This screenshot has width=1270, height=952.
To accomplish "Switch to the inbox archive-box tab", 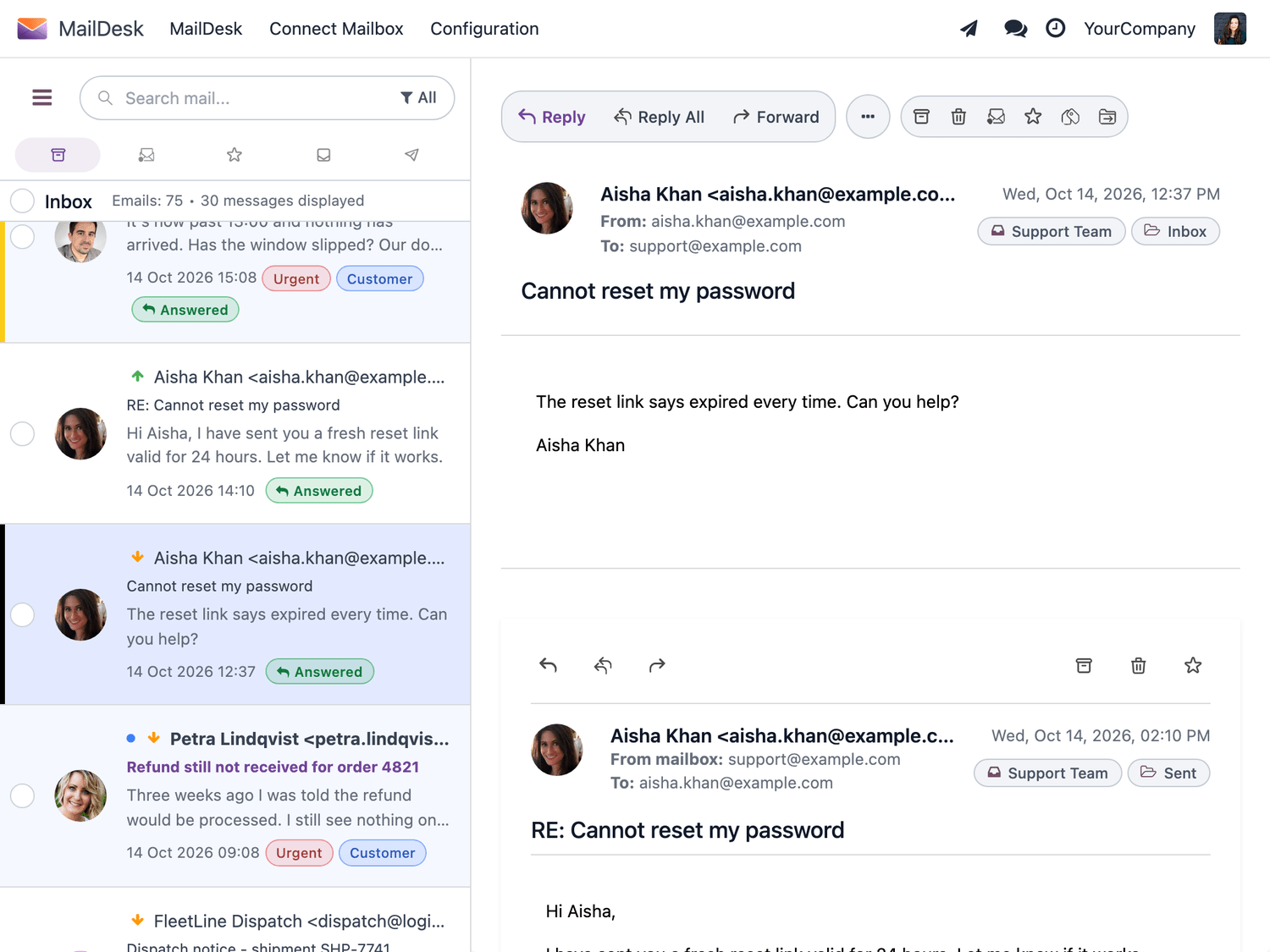I will 58,155.
